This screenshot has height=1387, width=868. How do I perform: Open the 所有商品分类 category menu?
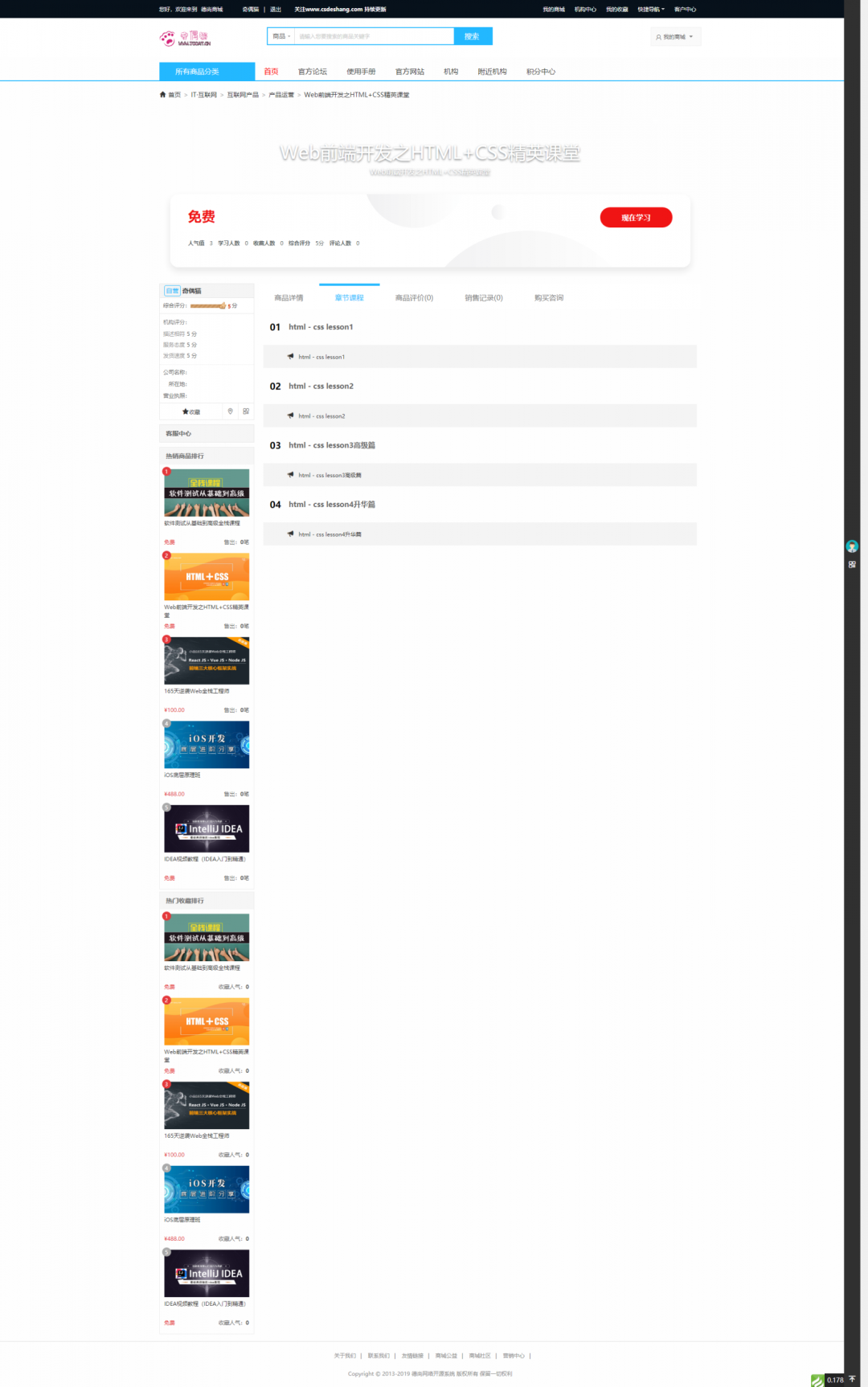pos(207,72)
